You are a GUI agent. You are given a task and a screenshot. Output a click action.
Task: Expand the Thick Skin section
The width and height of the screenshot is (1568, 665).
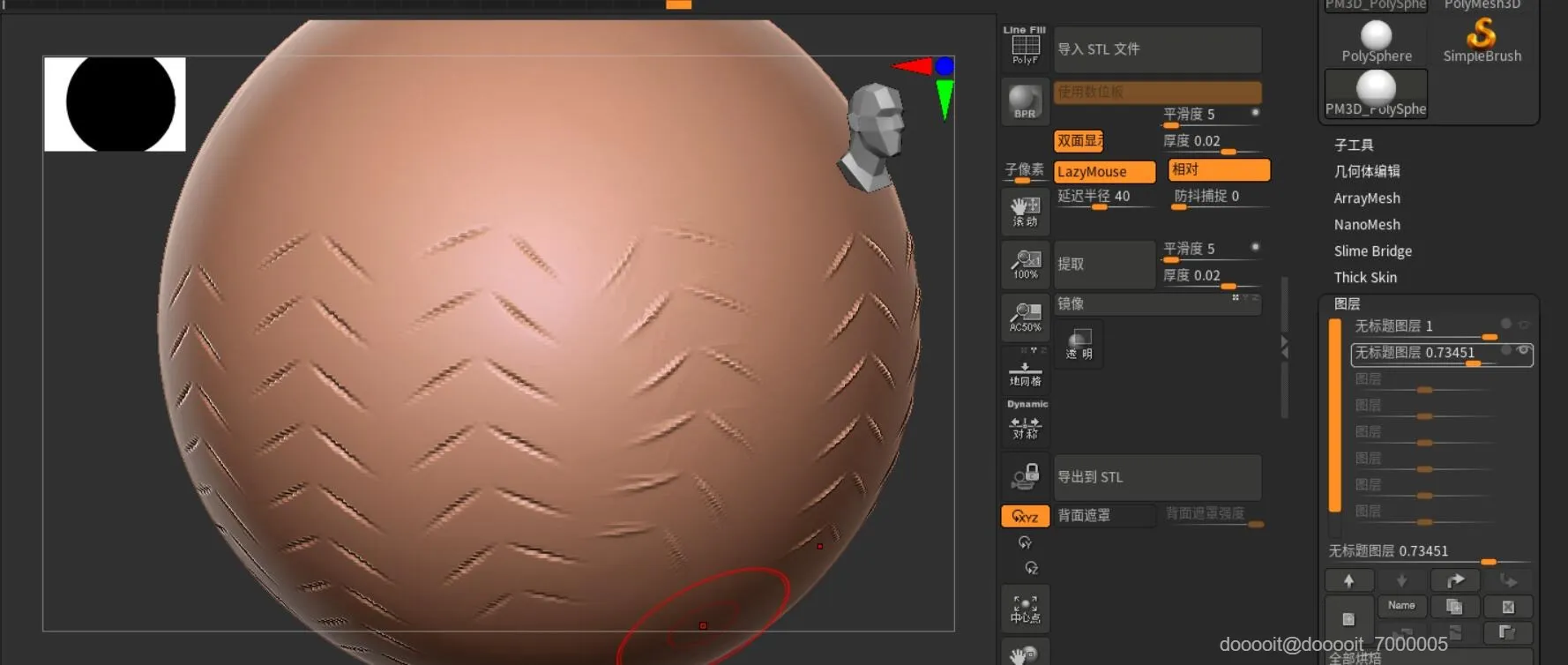pos(1365,278)
